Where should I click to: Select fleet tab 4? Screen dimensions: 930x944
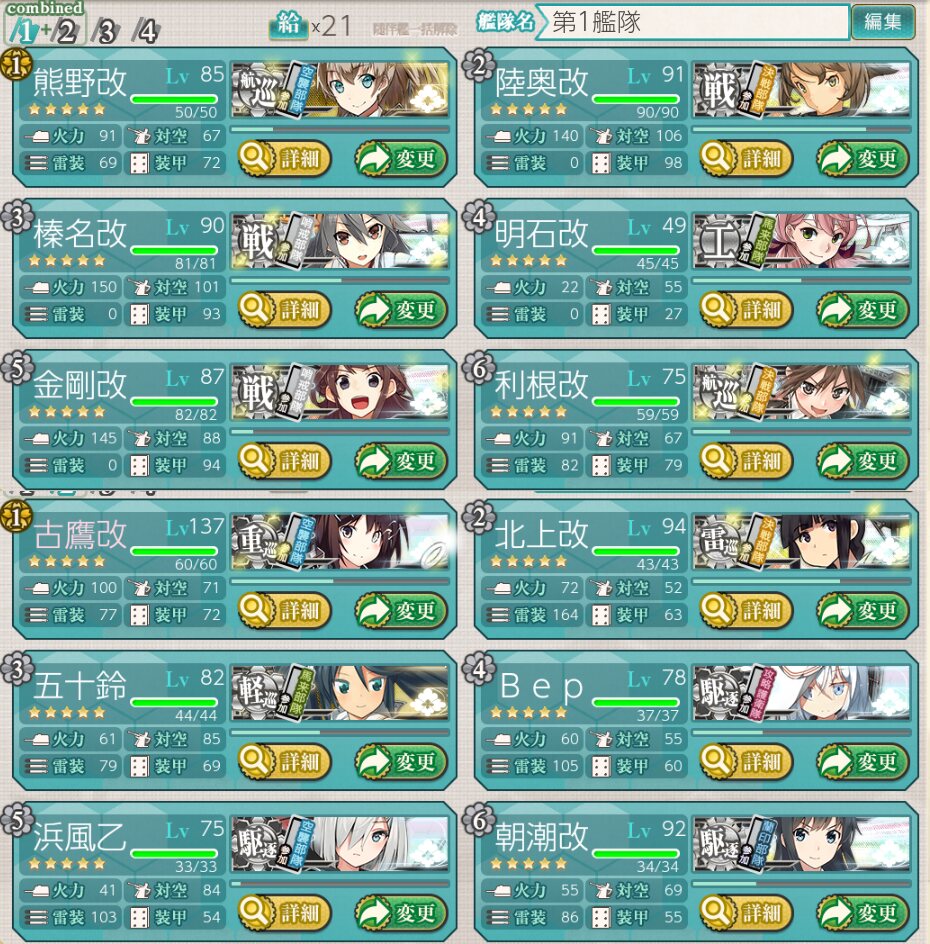(146, 31)
